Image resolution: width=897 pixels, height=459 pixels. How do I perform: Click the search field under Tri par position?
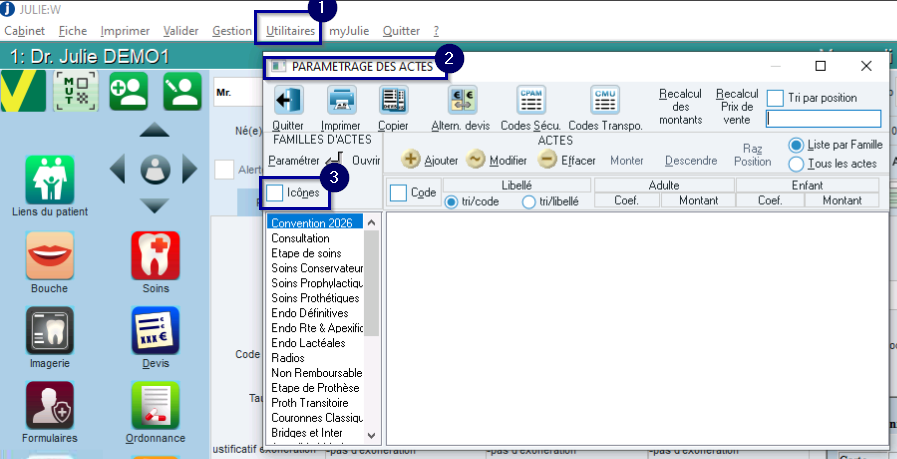(x=823, y=118)
